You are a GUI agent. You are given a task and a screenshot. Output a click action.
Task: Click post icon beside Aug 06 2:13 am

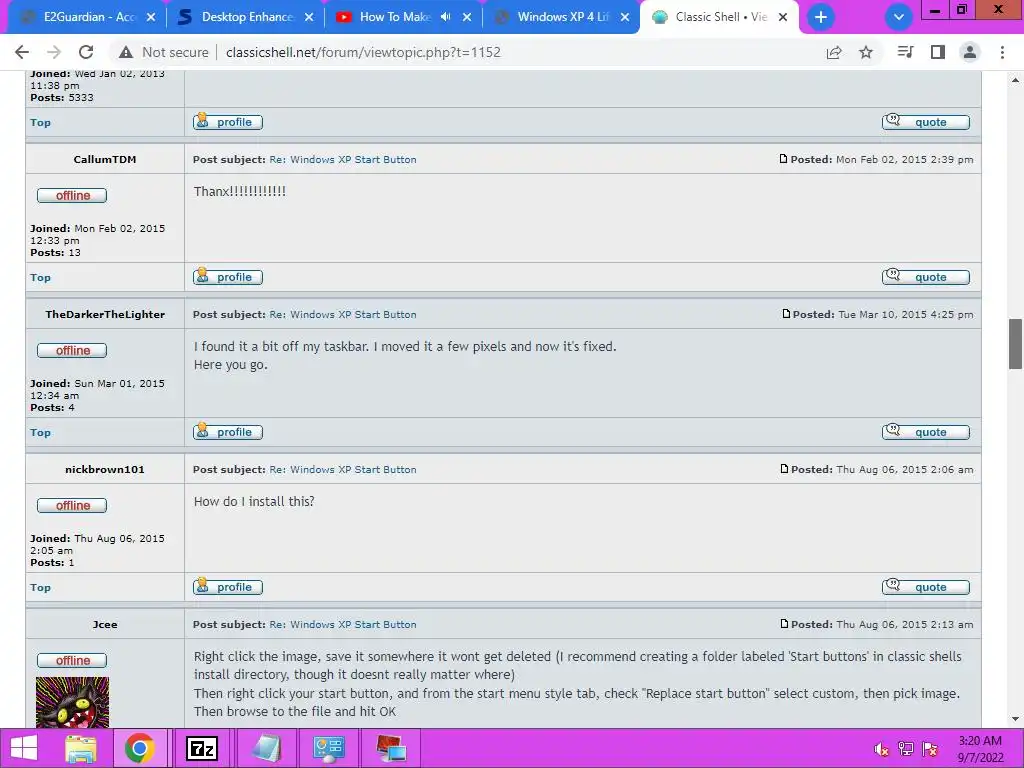pos(784,624)
